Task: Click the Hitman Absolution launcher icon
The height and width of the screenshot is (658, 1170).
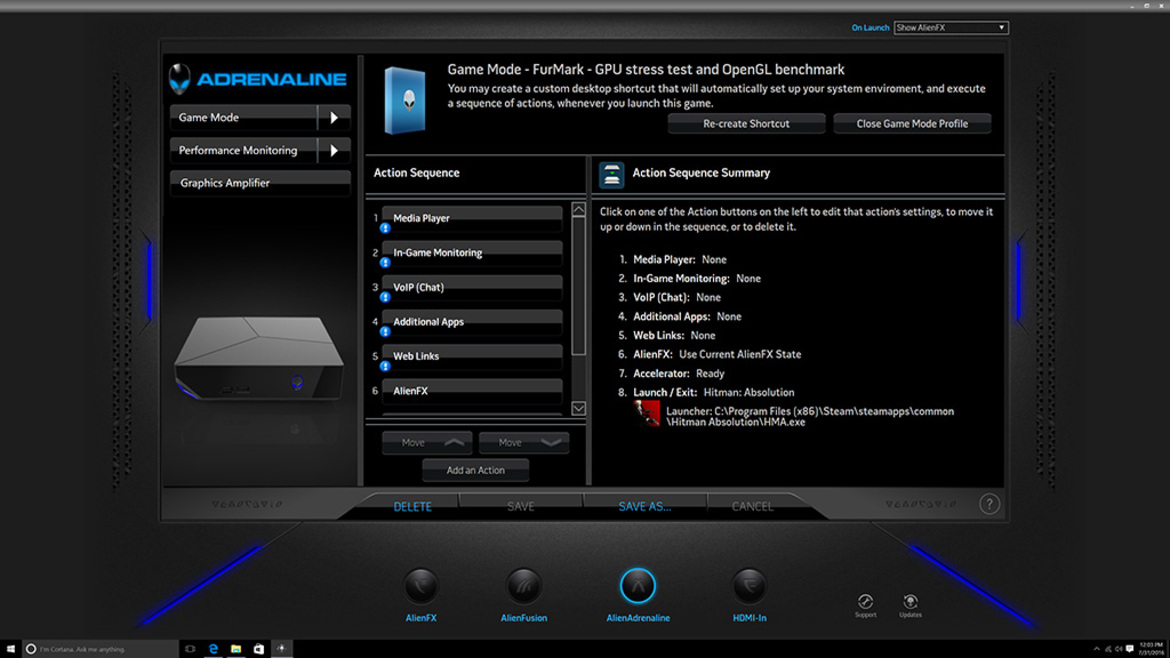Action: pos(647,414)
